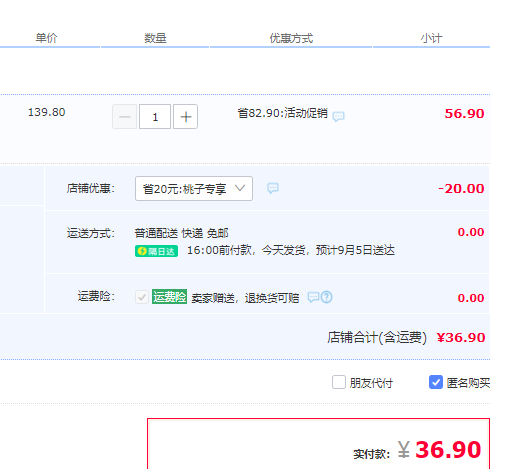
Task: Click the green 隔日达 badge
Action: (156, 251)
